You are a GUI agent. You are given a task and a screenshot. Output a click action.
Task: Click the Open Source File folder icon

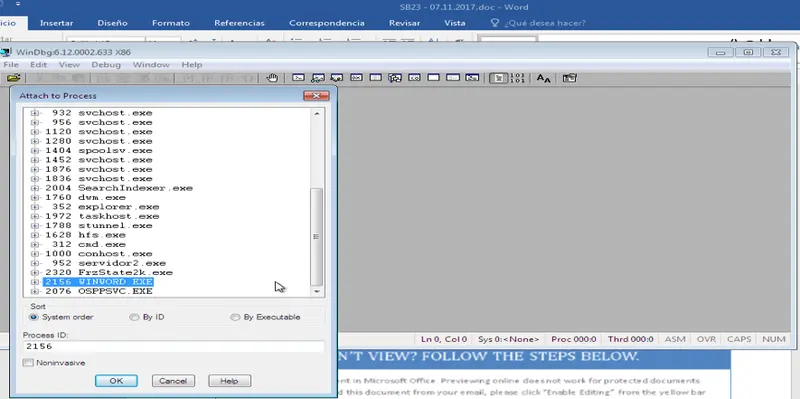(x=14, y=78)
